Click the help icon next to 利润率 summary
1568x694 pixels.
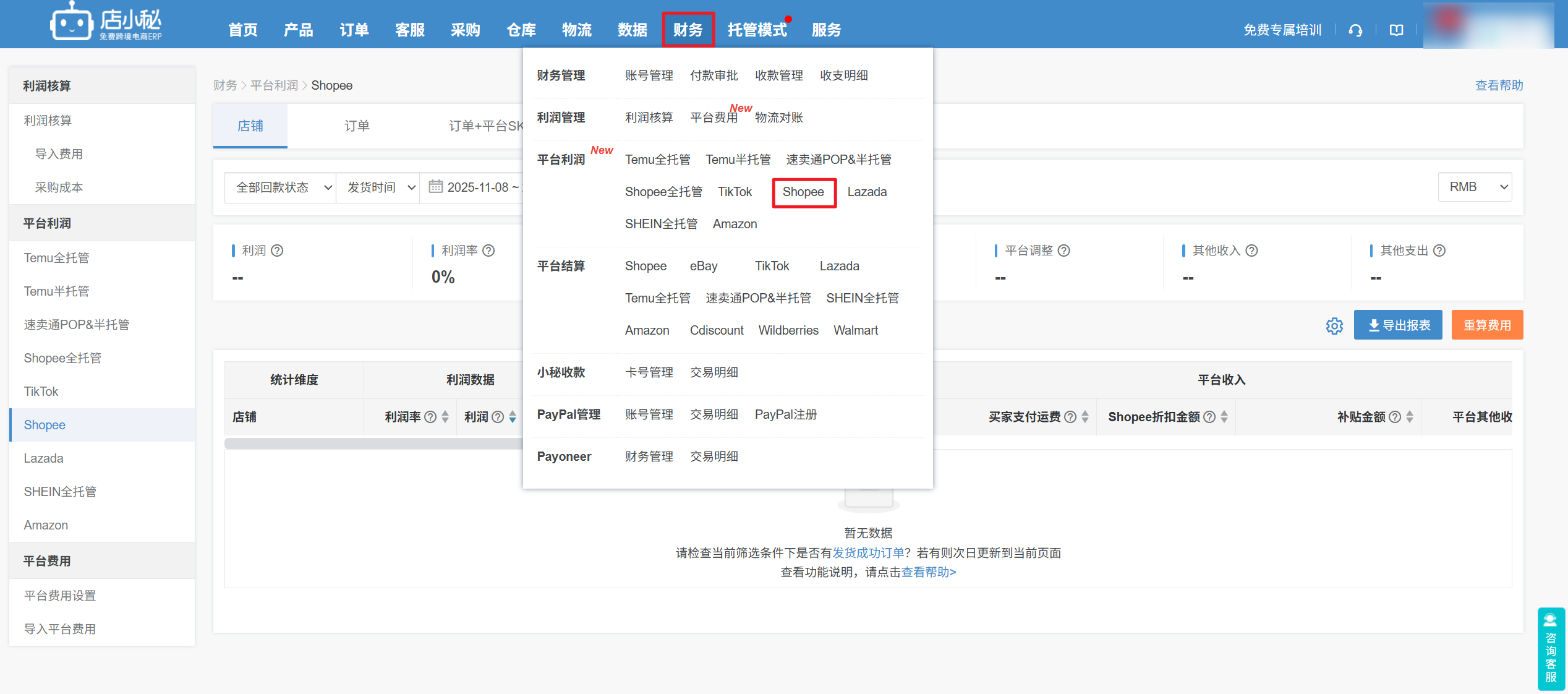coord(488,251)
